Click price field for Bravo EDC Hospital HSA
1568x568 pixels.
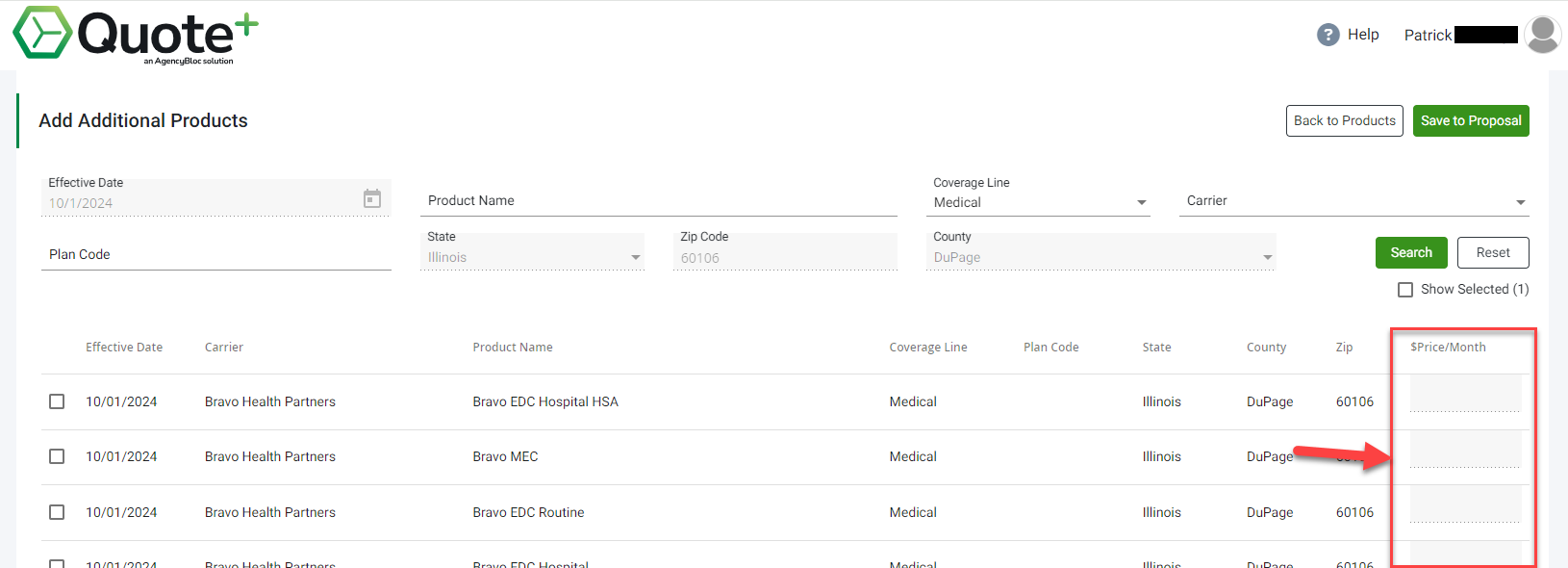point(1465,394)
